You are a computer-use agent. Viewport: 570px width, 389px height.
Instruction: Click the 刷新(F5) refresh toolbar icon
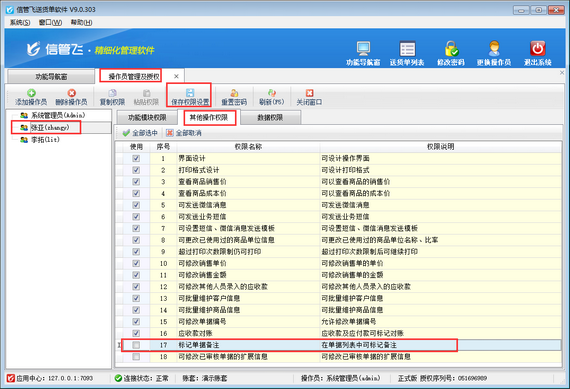[x=272, y=93]
